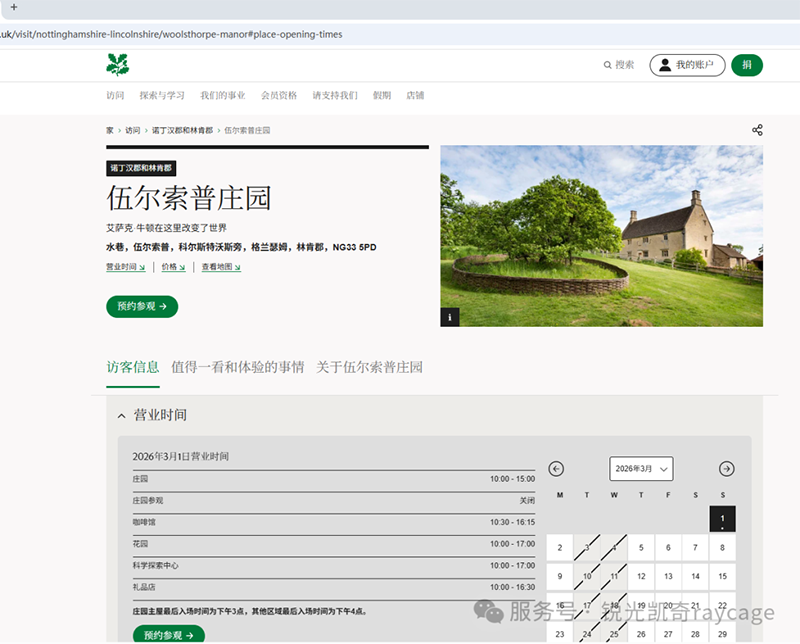The width and height of the screenshot is (800, 644).
Task: Expand the 价格 anchor with down arrow
Action: click(x=172, y=268)
